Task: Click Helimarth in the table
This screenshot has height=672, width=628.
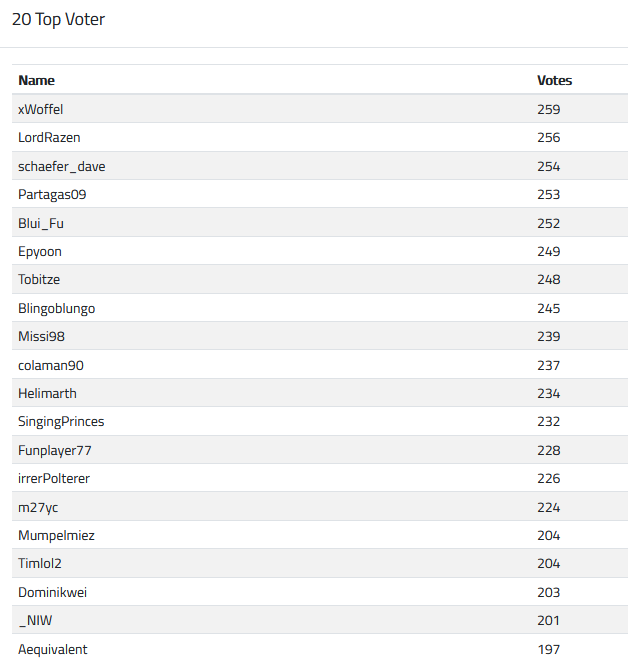Action: (47, 393)
